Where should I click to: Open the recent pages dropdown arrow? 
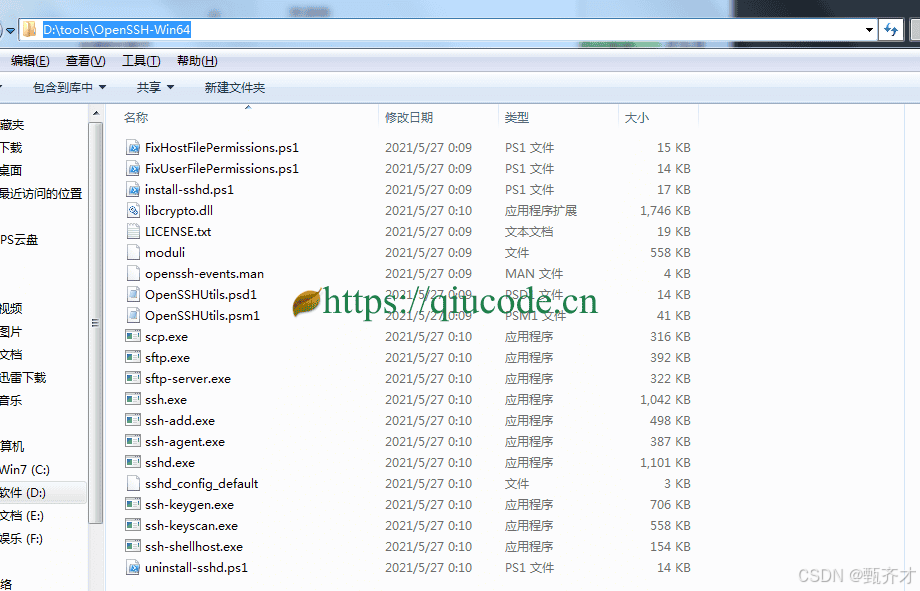[11, 31]
